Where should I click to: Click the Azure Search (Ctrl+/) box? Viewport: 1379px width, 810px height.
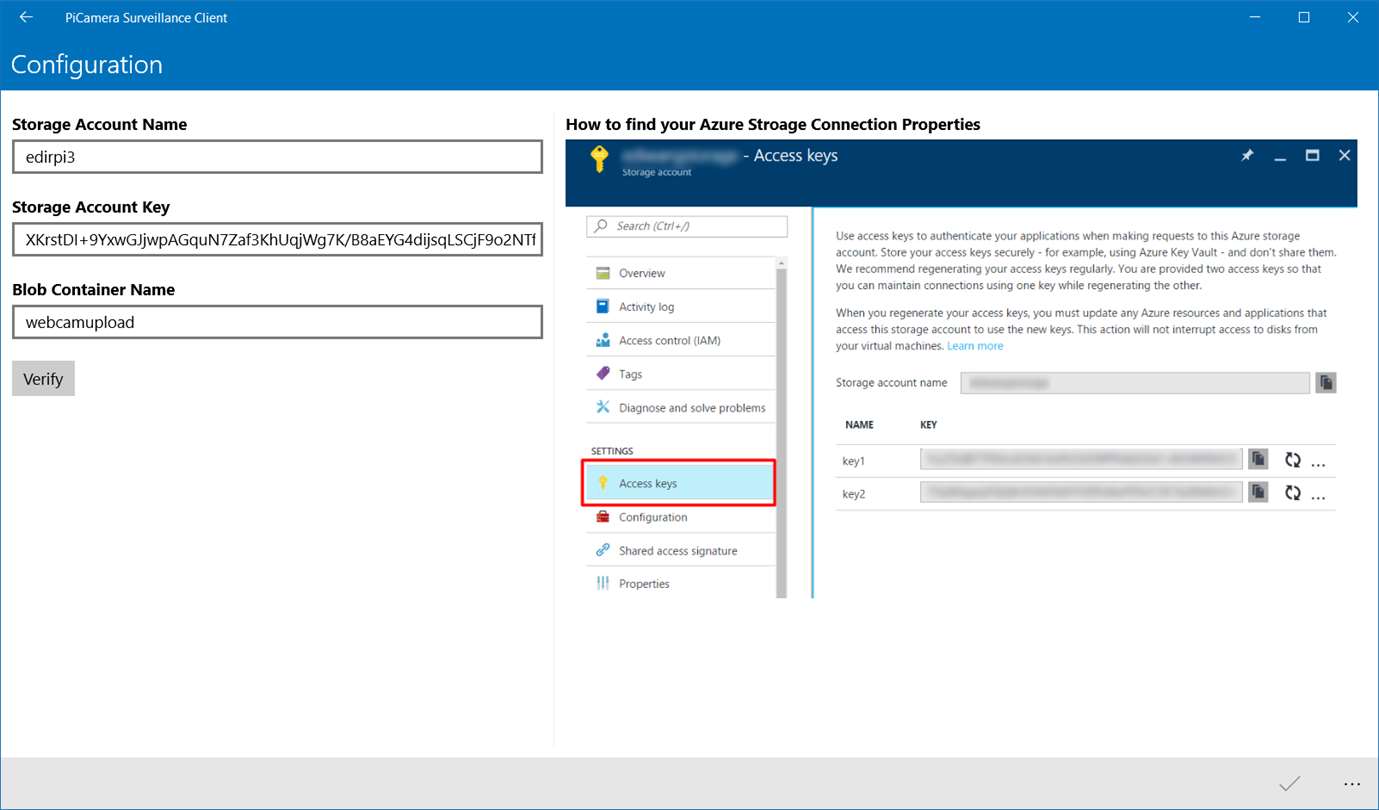click(x=687, y=226)
